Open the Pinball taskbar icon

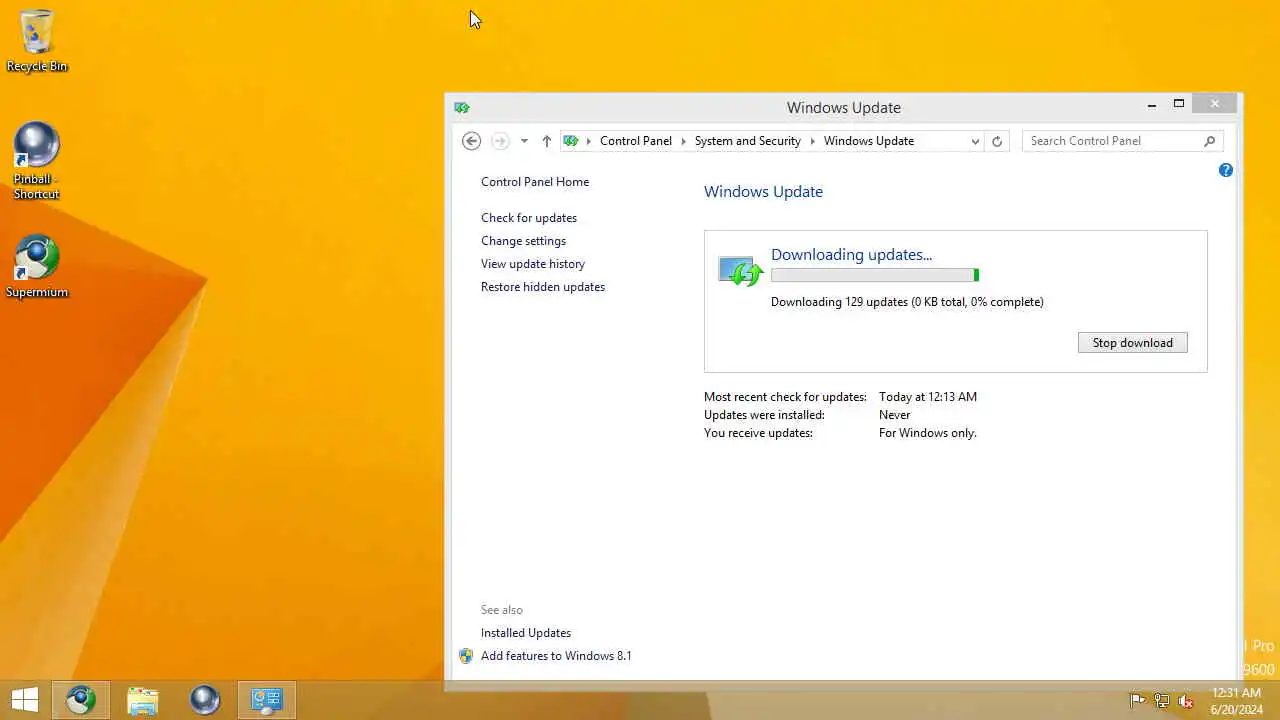coord(205,700)
